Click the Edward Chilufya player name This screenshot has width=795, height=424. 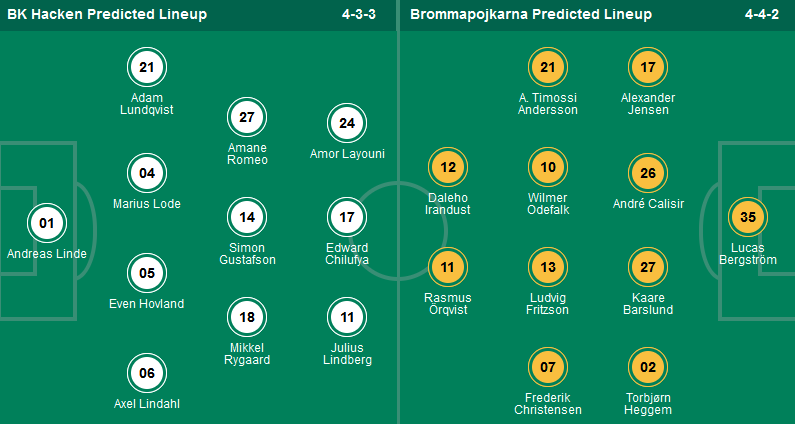click(x=347, y=253)
